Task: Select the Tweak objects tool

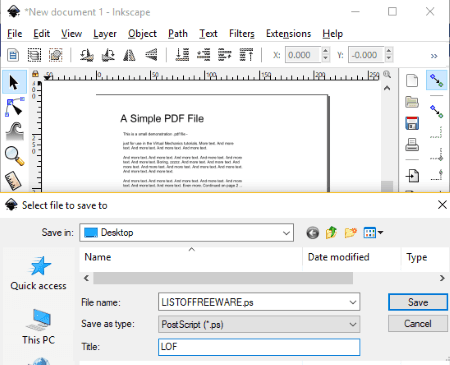Action: pos(14,131)
